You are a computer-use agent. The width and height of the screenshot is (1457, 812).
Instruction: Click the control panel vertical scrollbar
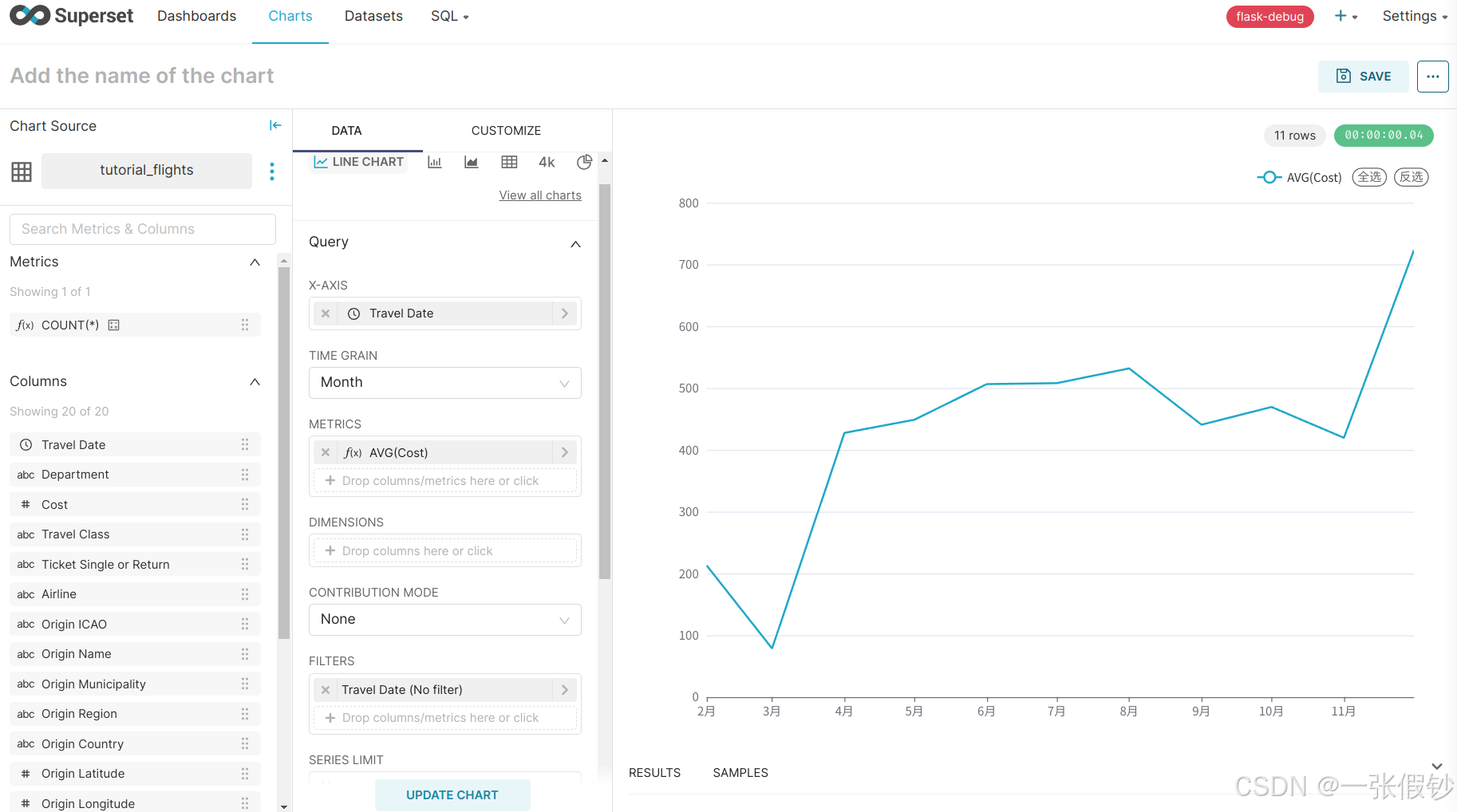[605, 381]
